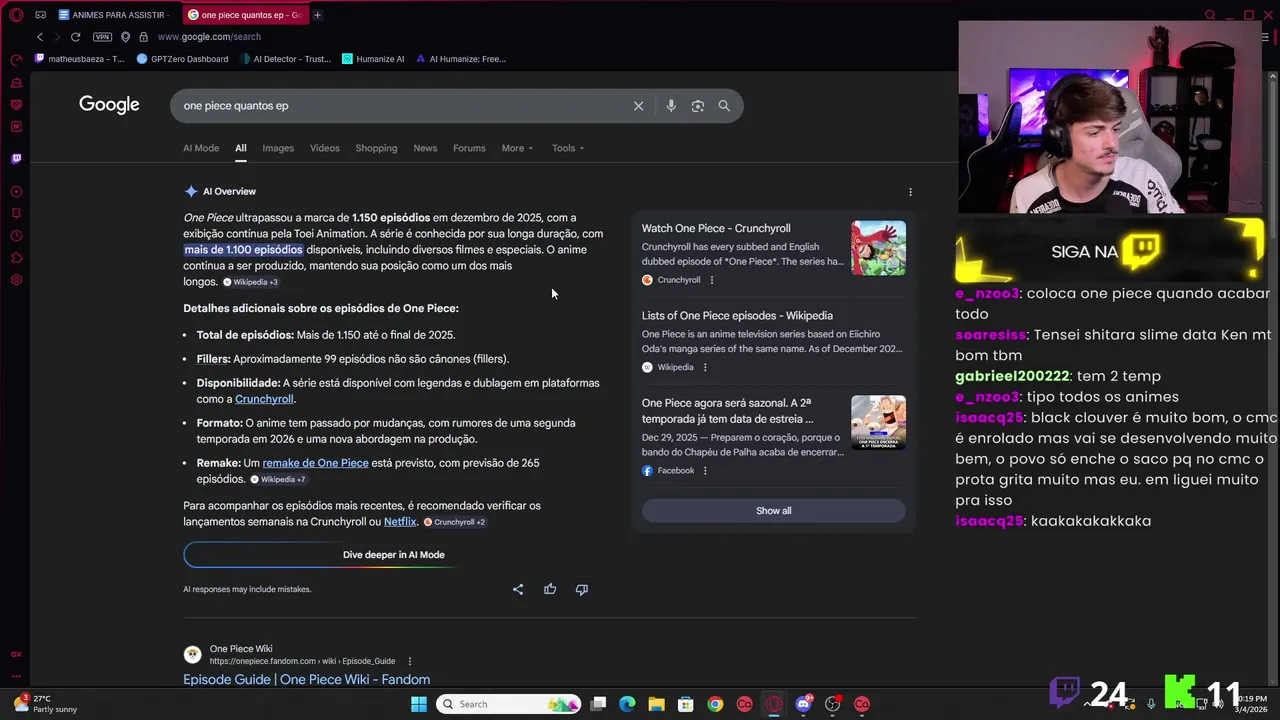Image resolution: width=1280 pixels, height=720 pixels.
Task: Open File Explorer from taskbar
Action: click(656, 704)
